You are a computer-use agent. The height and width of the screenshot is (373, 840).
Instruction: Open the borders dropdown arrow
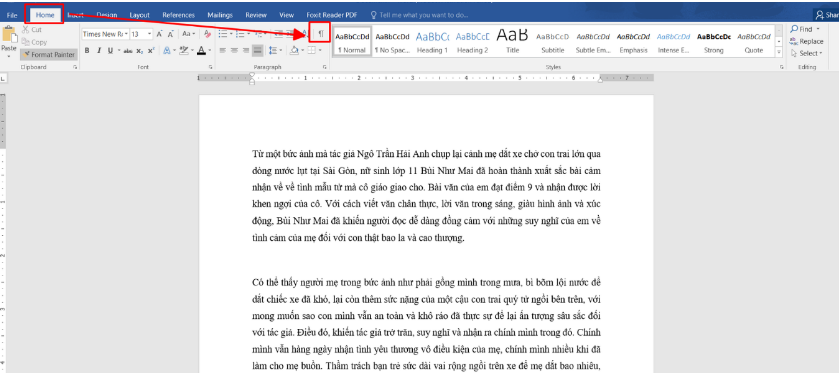(x=320, y=50)
